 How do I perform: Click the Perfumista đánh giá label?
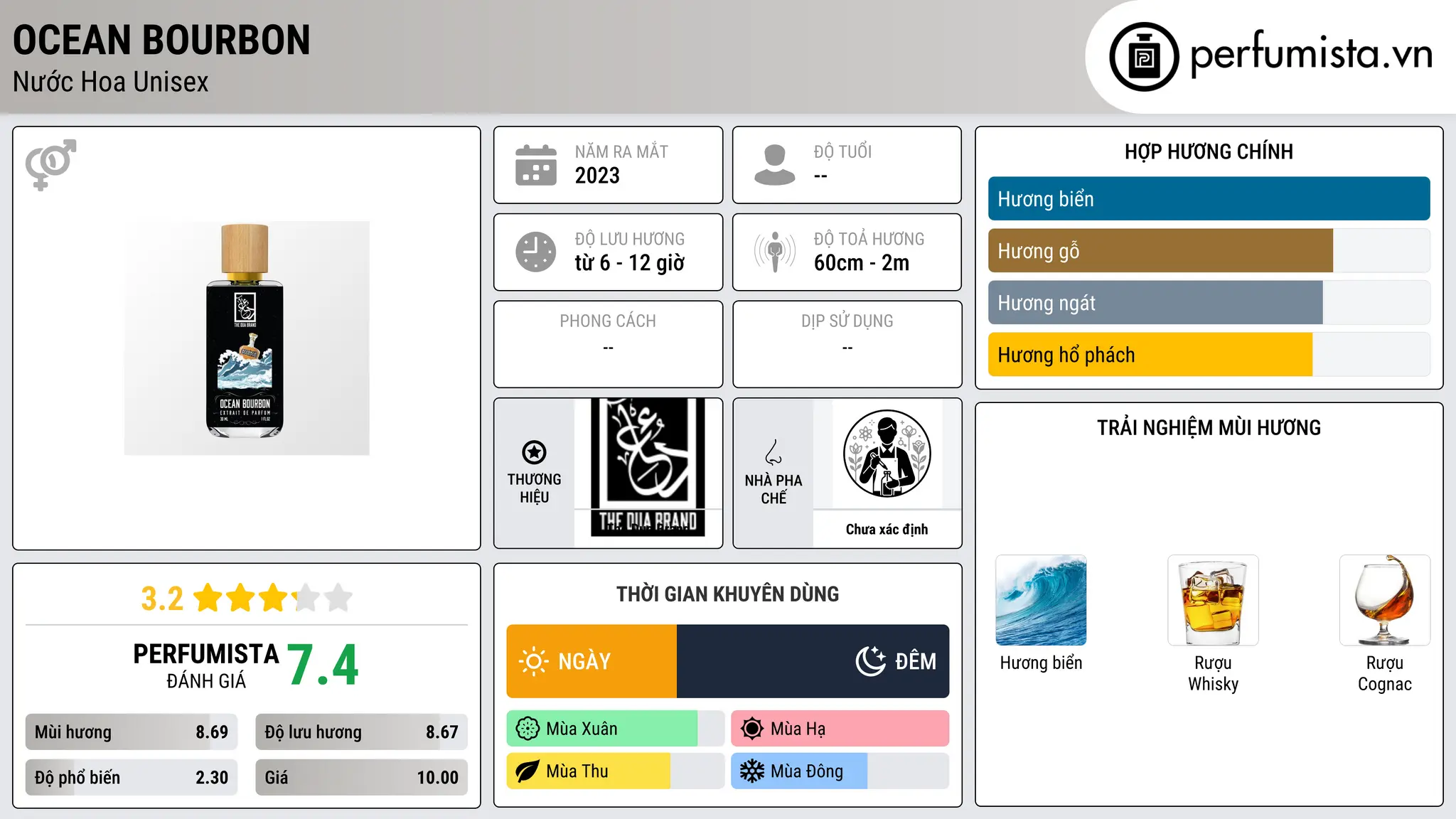206,665
